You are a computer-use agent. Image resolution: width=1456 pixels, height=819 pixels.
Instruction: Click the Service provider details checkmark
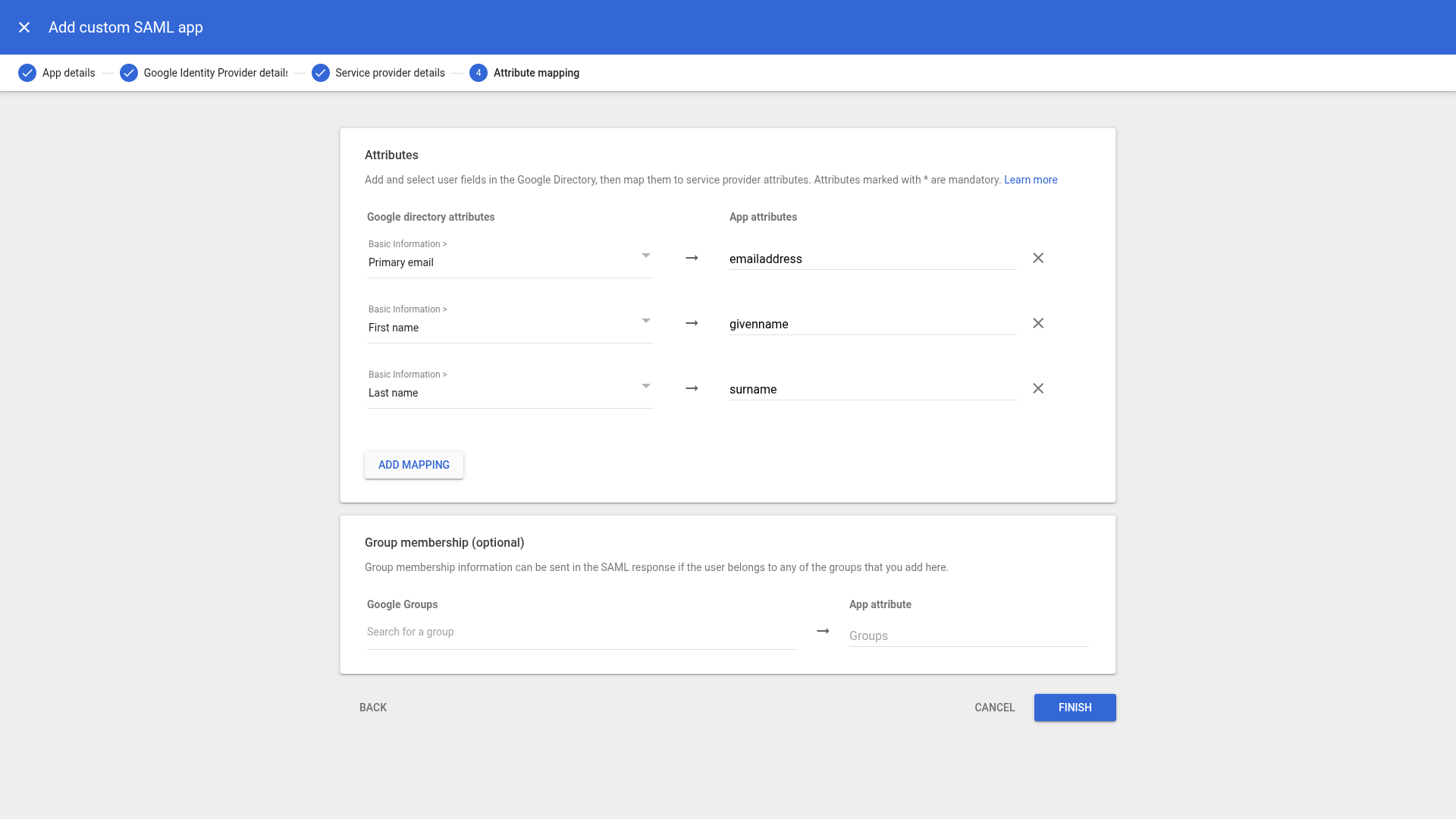[x=320, y=73]
